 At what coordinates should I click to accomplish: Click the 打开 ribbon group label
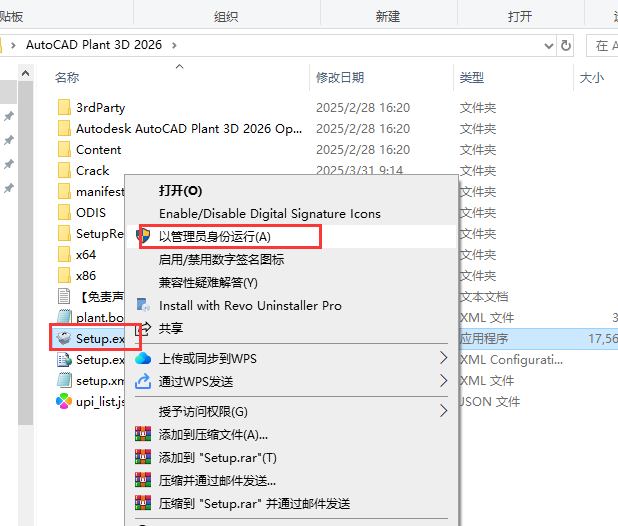pos(519,17)
